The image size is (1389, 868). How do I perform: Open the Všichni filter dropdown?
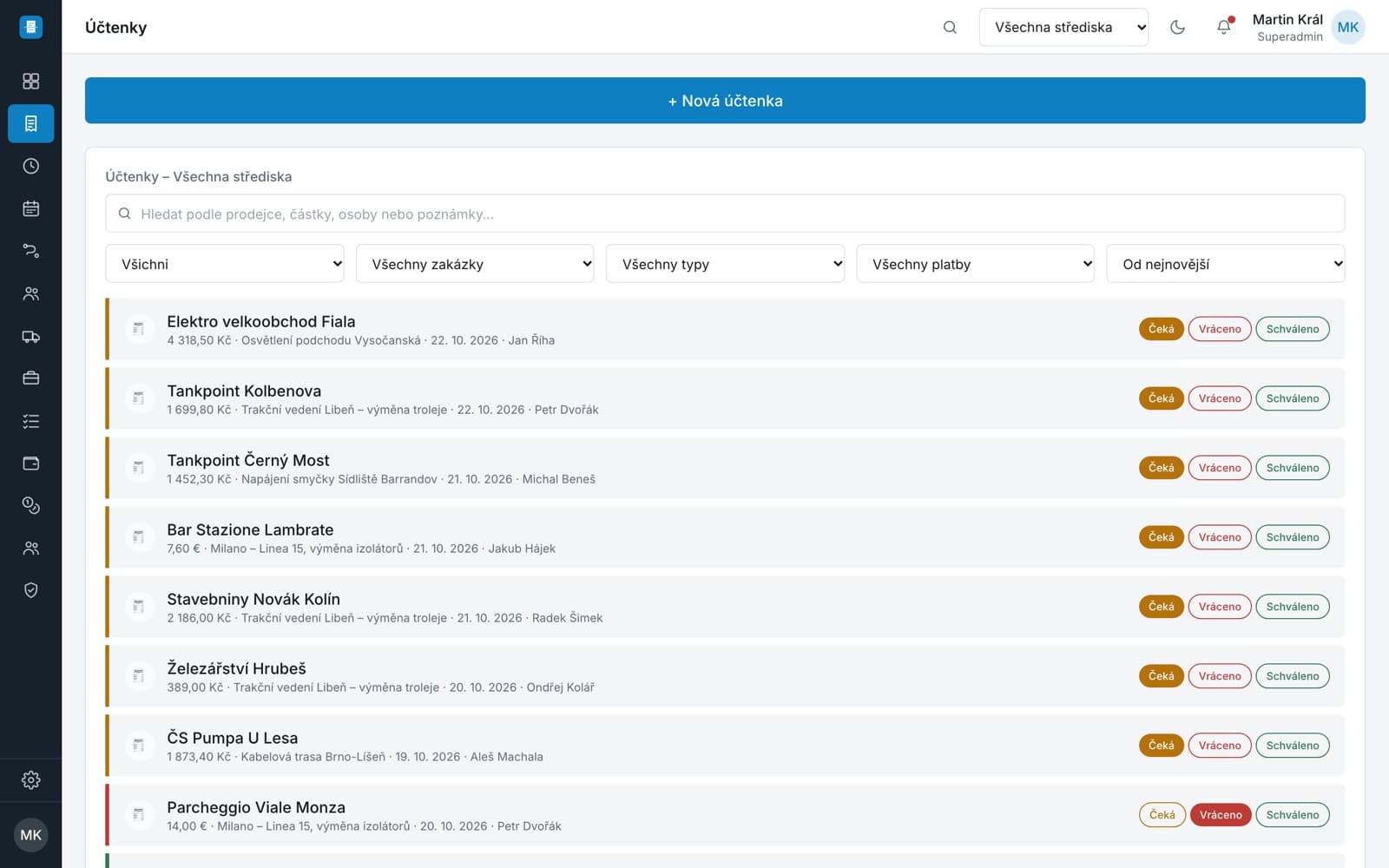click(x=225, y=264)
